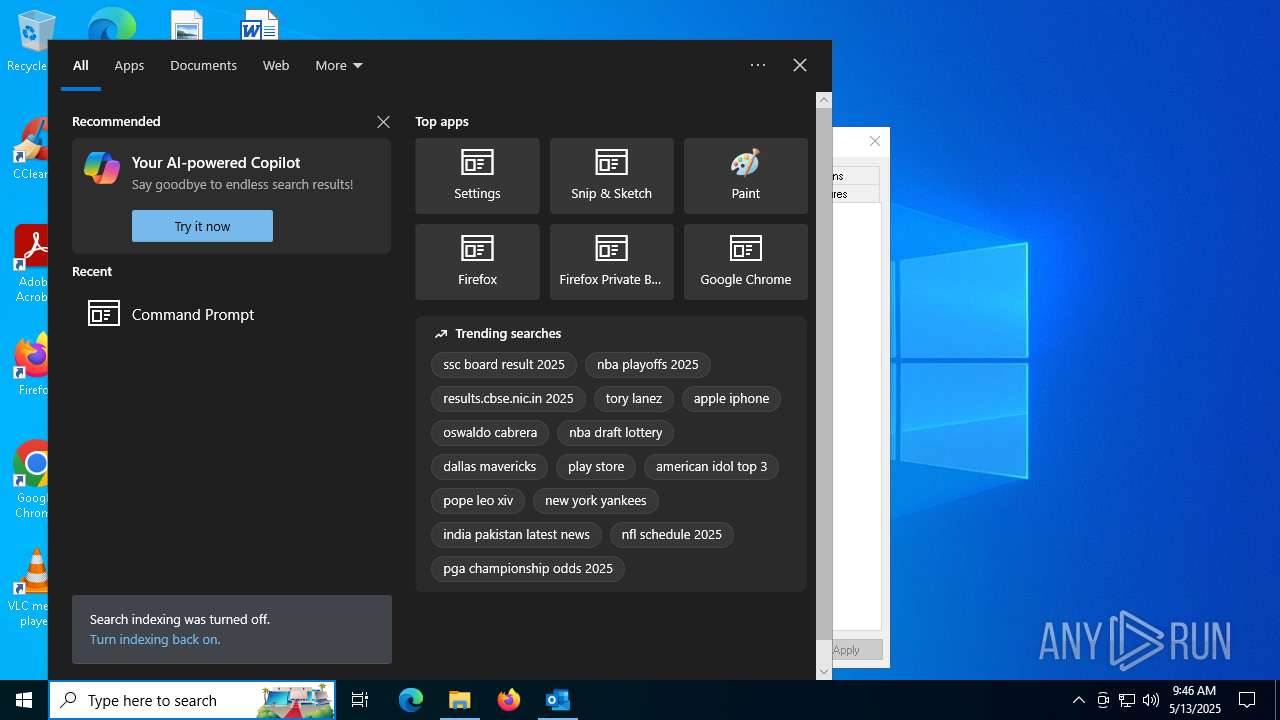Open the notification center
This screenshot has height=720, width=1280.
pyautogui.click(x=1247, y=700)
